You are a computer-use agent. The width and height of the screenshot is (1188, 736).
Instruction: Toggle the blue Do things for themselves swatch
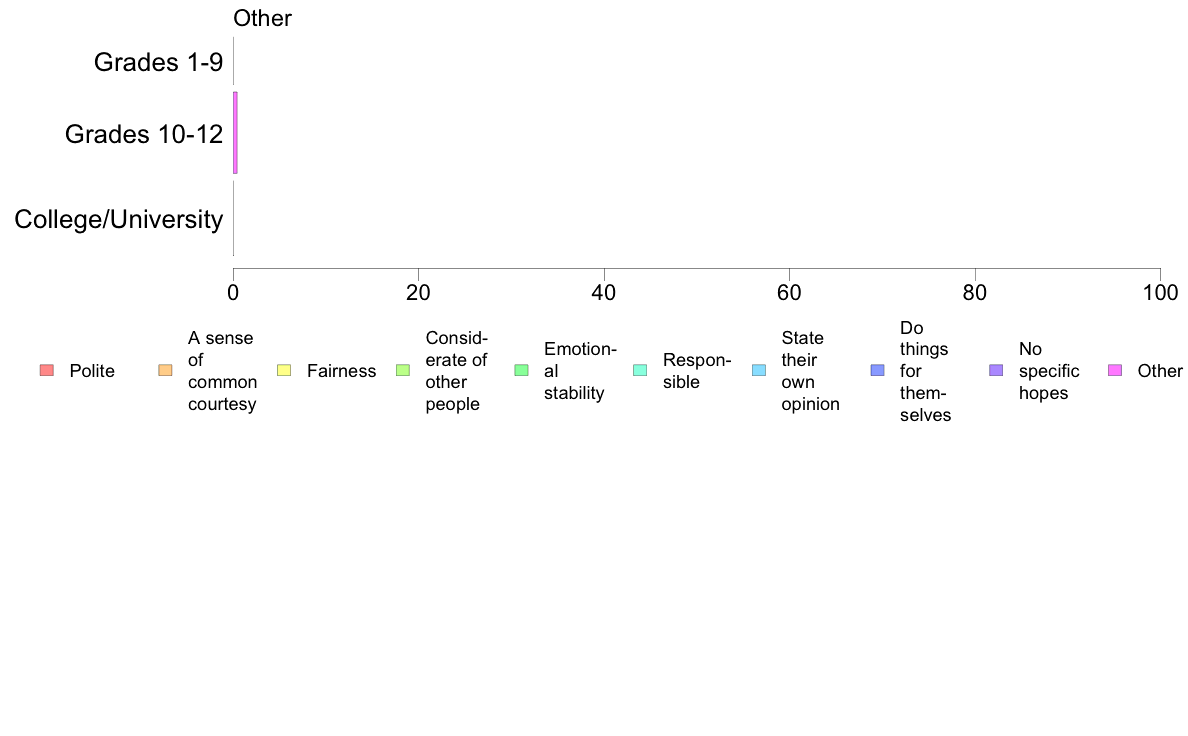[877, 371]
